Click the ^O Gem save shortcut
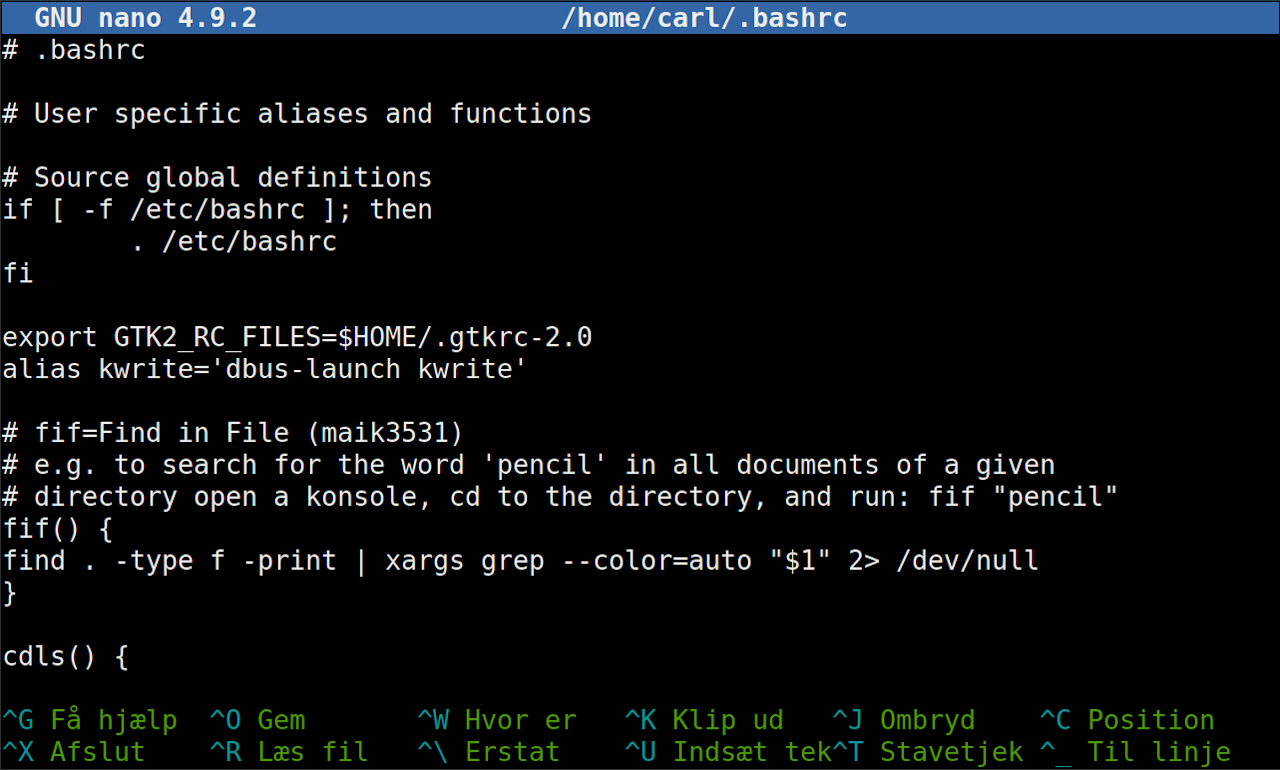Image resolution: width=1280 pixels, height=770 pixels. pos(257,720)
